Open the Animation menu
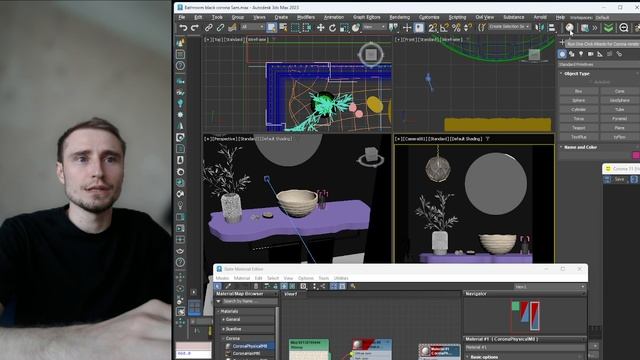The height and width of the screenshot is (360, 640). (x=334, y=17)
